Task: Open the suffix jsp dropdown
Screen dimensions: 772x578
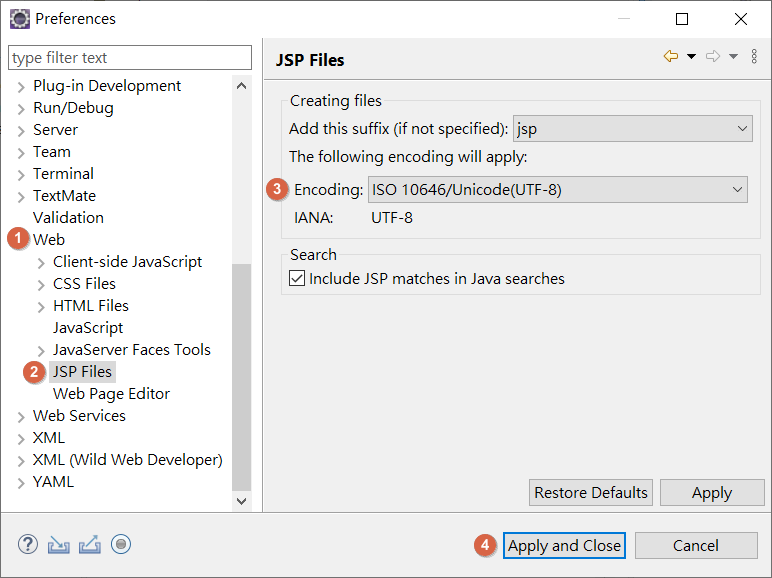Action: click(632, 128)
